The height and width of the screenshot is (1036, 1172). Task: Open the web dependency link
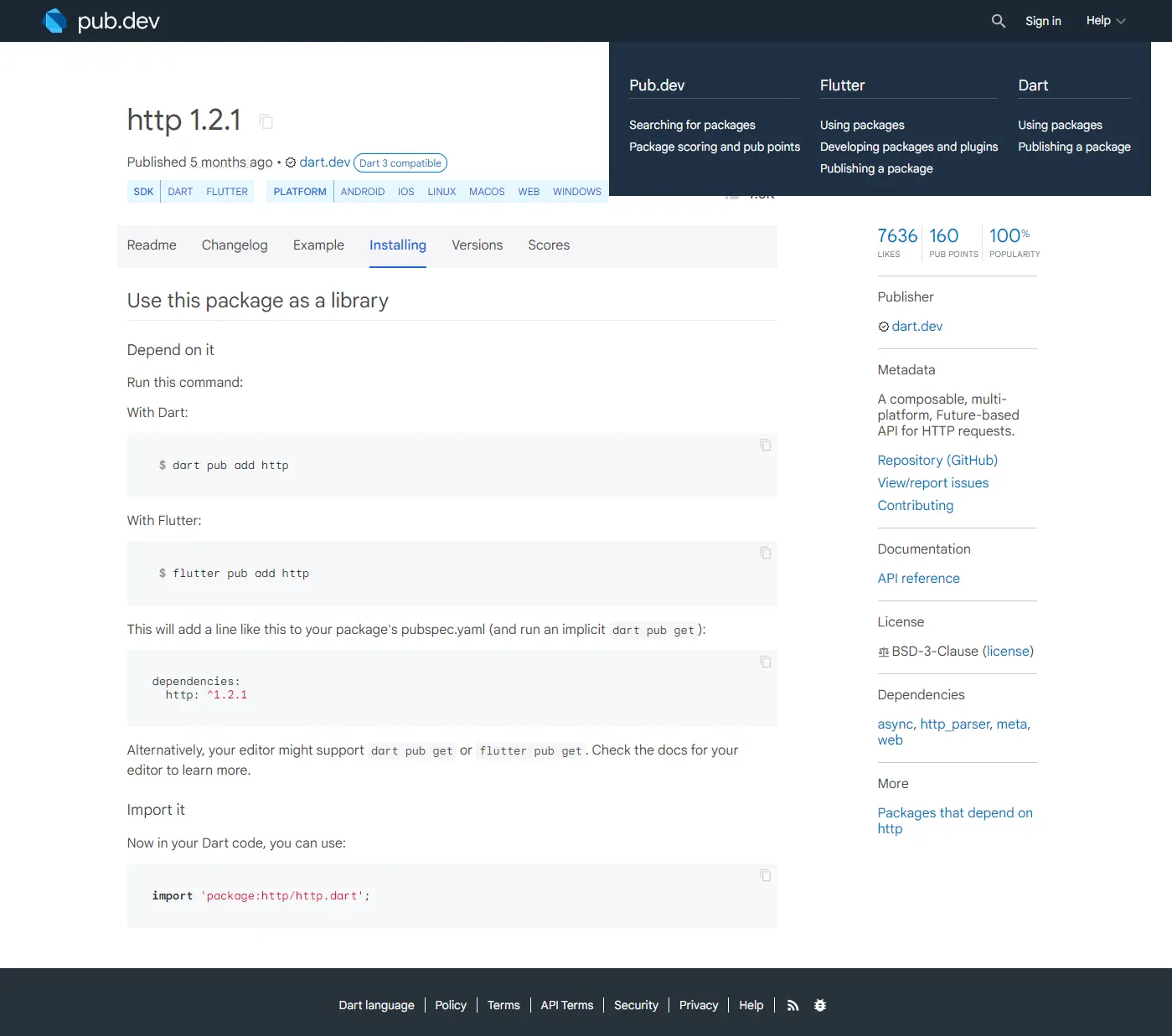890,740
